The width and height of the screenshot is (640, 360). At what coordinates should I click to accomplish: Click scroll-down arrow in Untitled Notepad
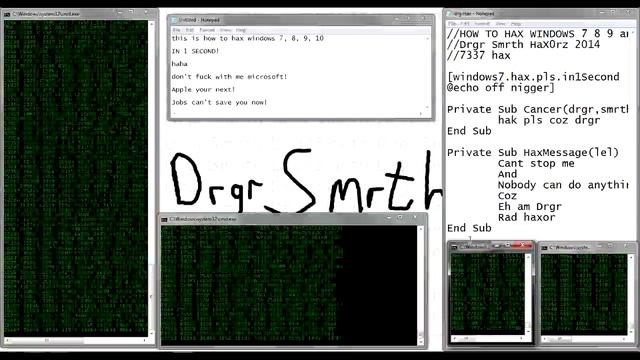pos(427,107)
